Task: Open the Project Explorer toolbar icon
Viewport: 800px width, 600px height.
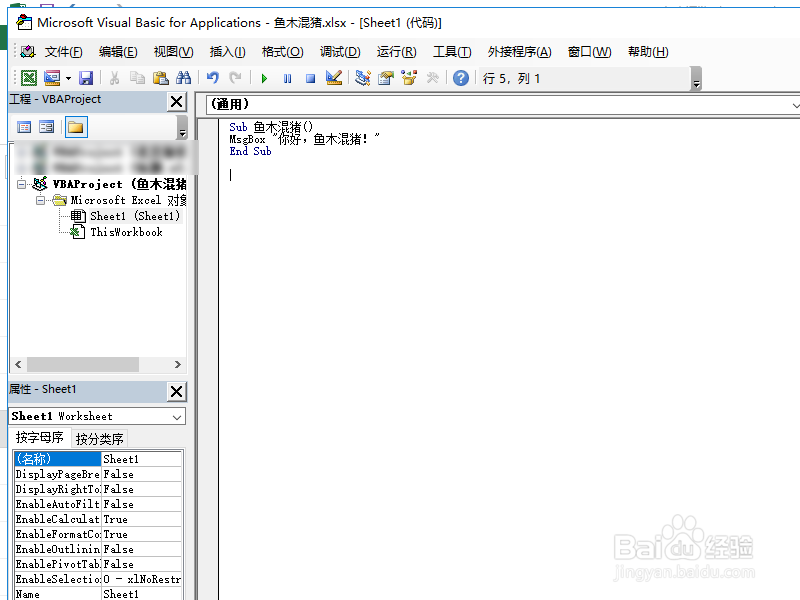Action: click(x=362, y=78)
